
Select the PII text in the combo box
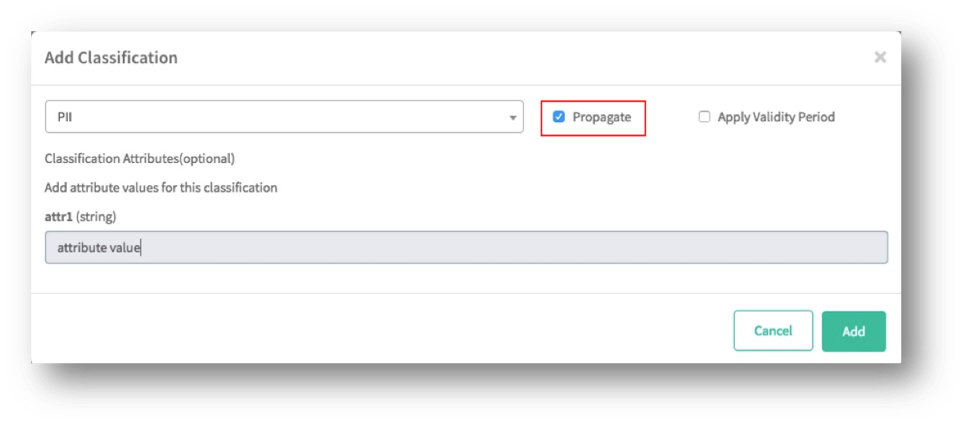coord(65,117)
